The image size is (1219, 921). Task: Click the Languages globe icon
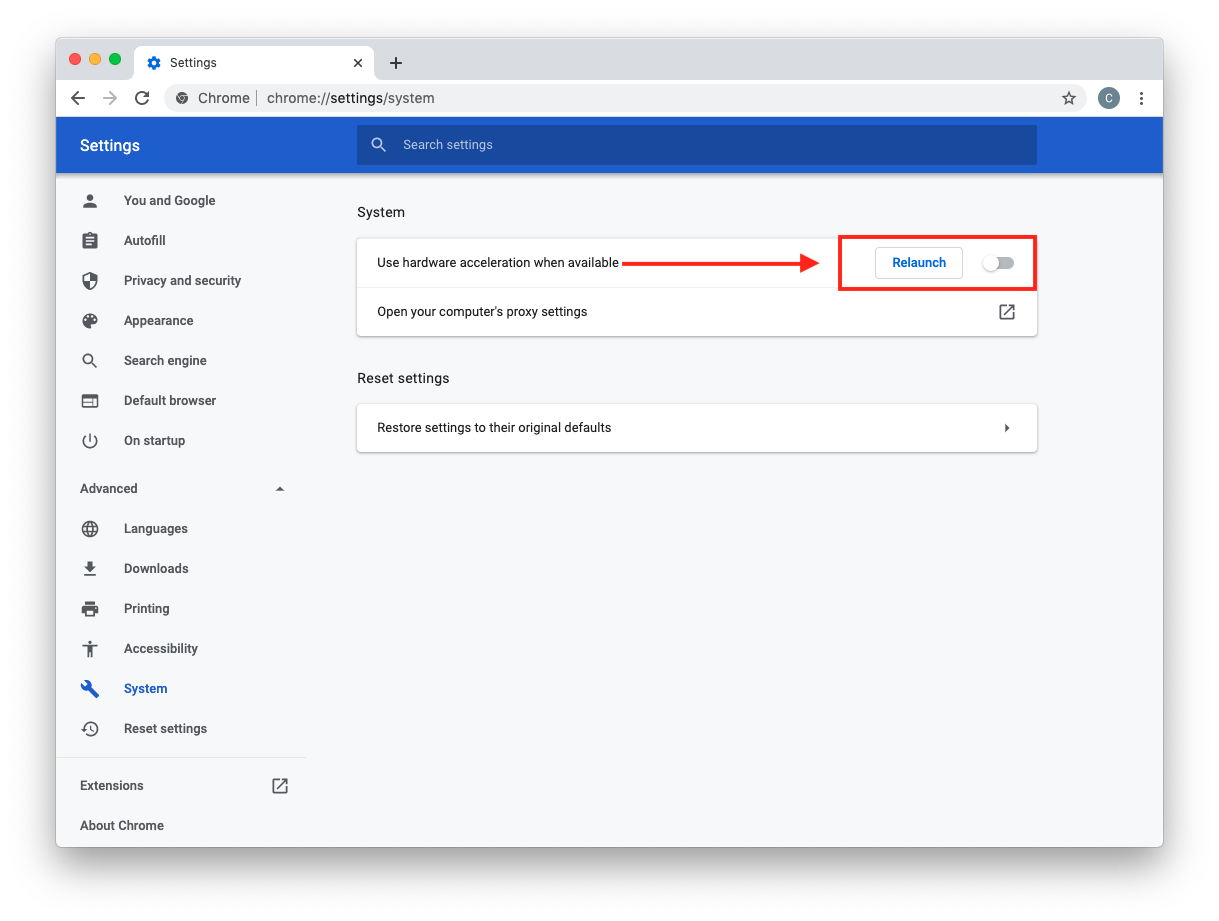(x=90, y=529)
